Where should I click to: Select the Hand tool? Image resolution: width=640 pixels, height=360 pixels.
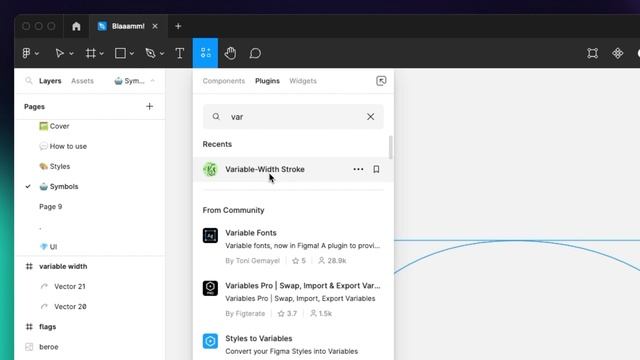pyautogui.click(x=230, y=53)
